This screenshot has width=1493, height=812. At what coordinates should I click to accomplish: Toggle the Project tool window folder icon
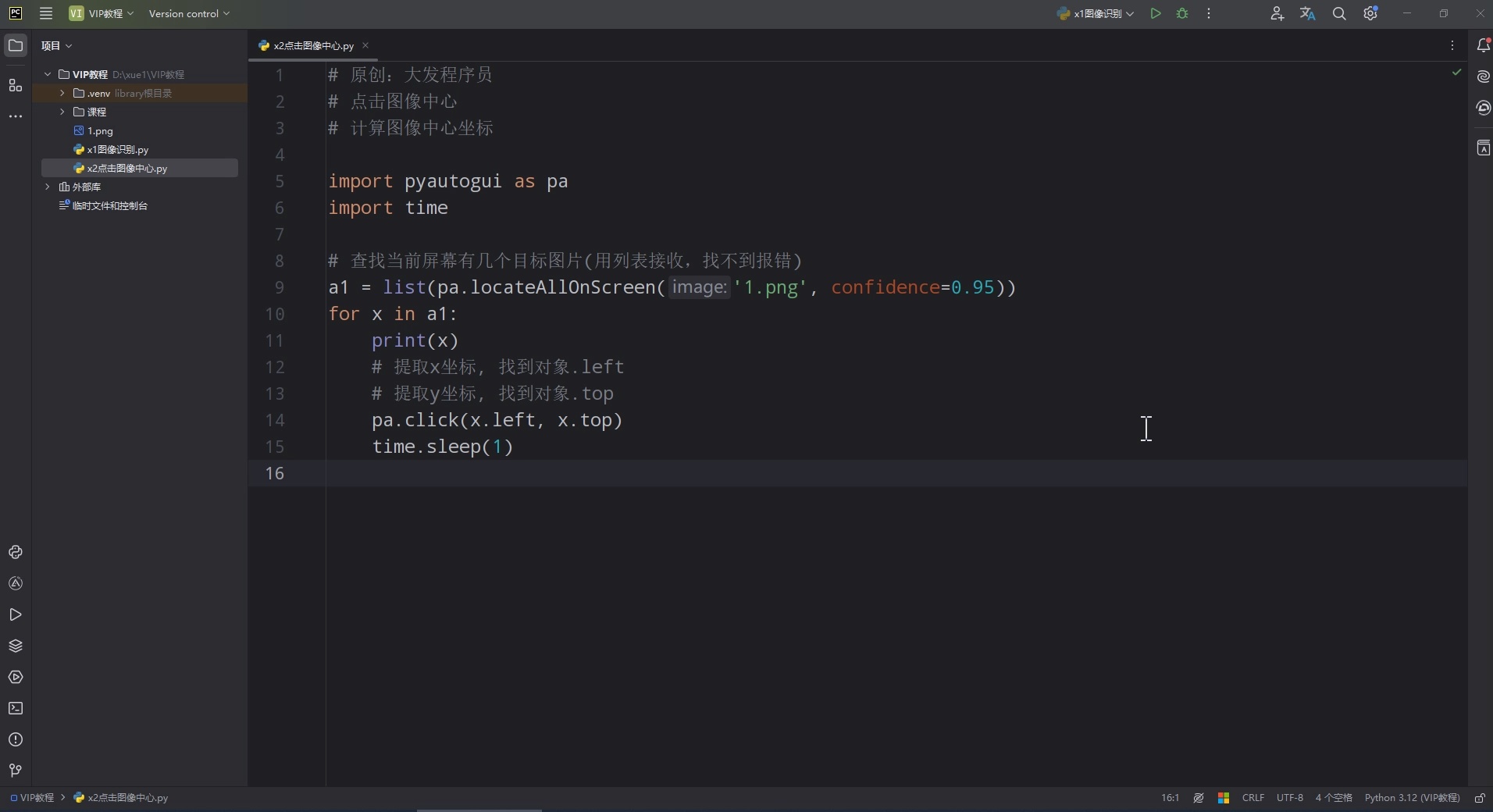pyautogui.click(x=16, y=46)
